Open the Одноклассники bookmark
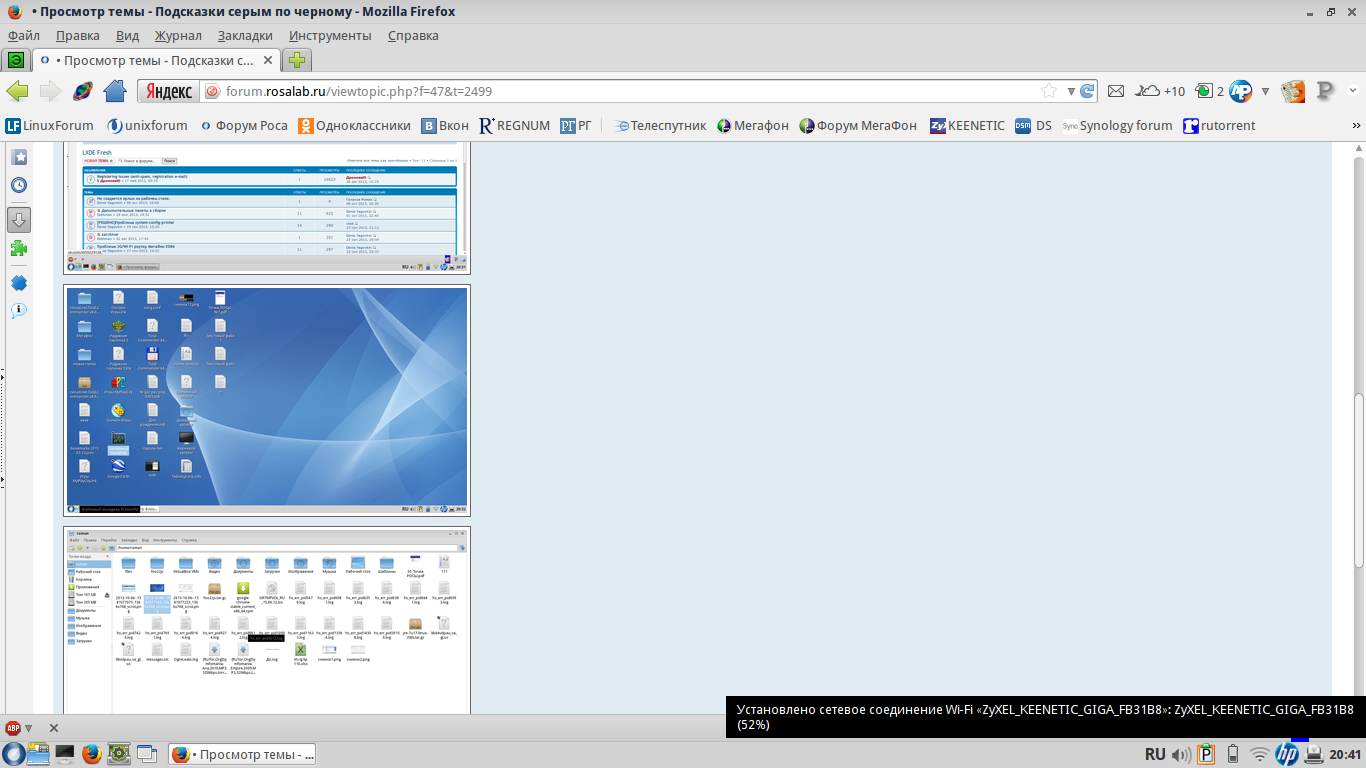This screenshot has width=1366, height=768. click(x=355, y=125)
